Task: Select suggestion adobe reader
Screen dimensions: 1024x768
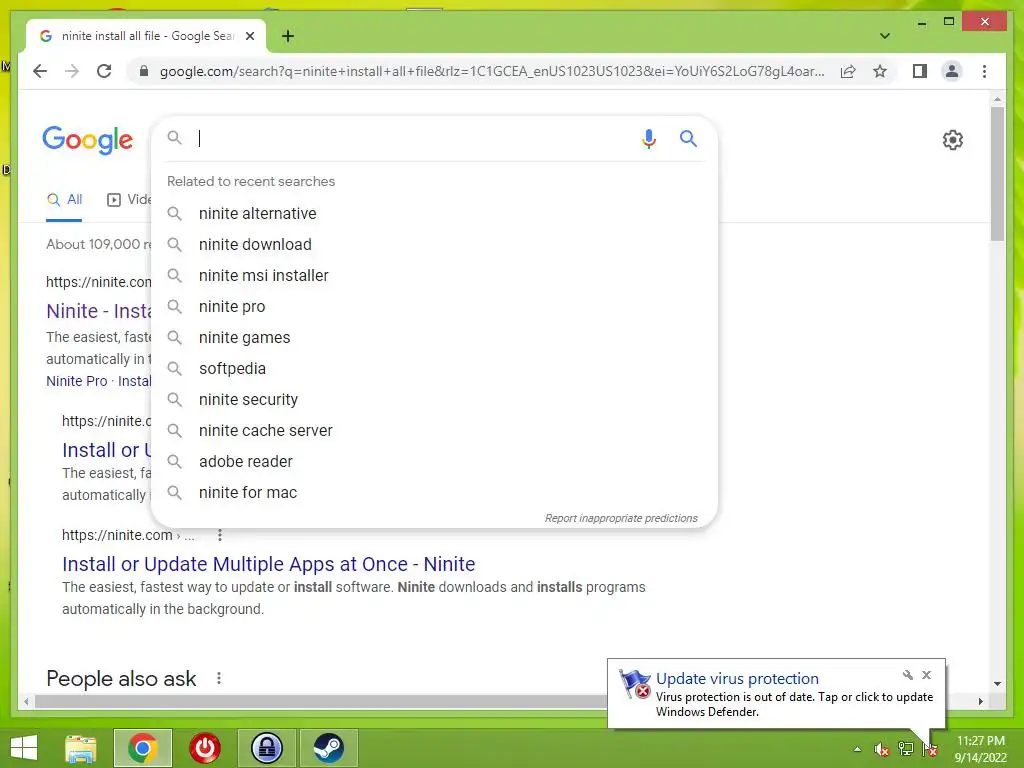Action: (x=434, y=462)
